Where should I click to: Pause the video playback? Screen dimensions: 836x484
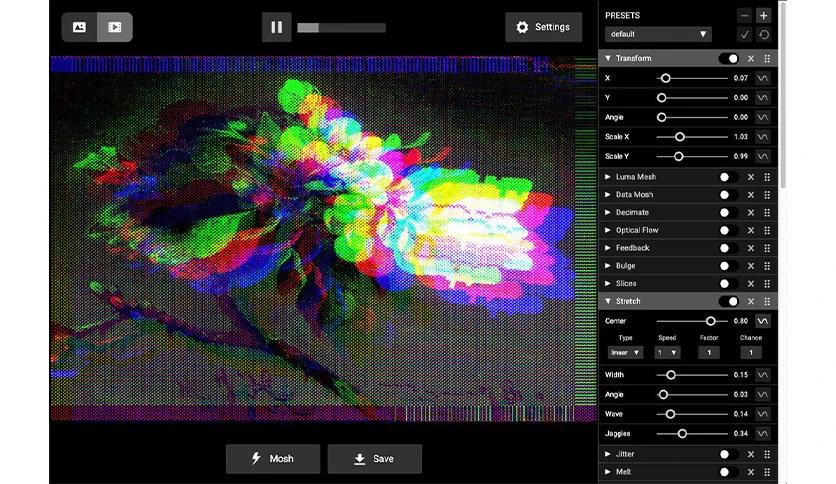point(276,27)
